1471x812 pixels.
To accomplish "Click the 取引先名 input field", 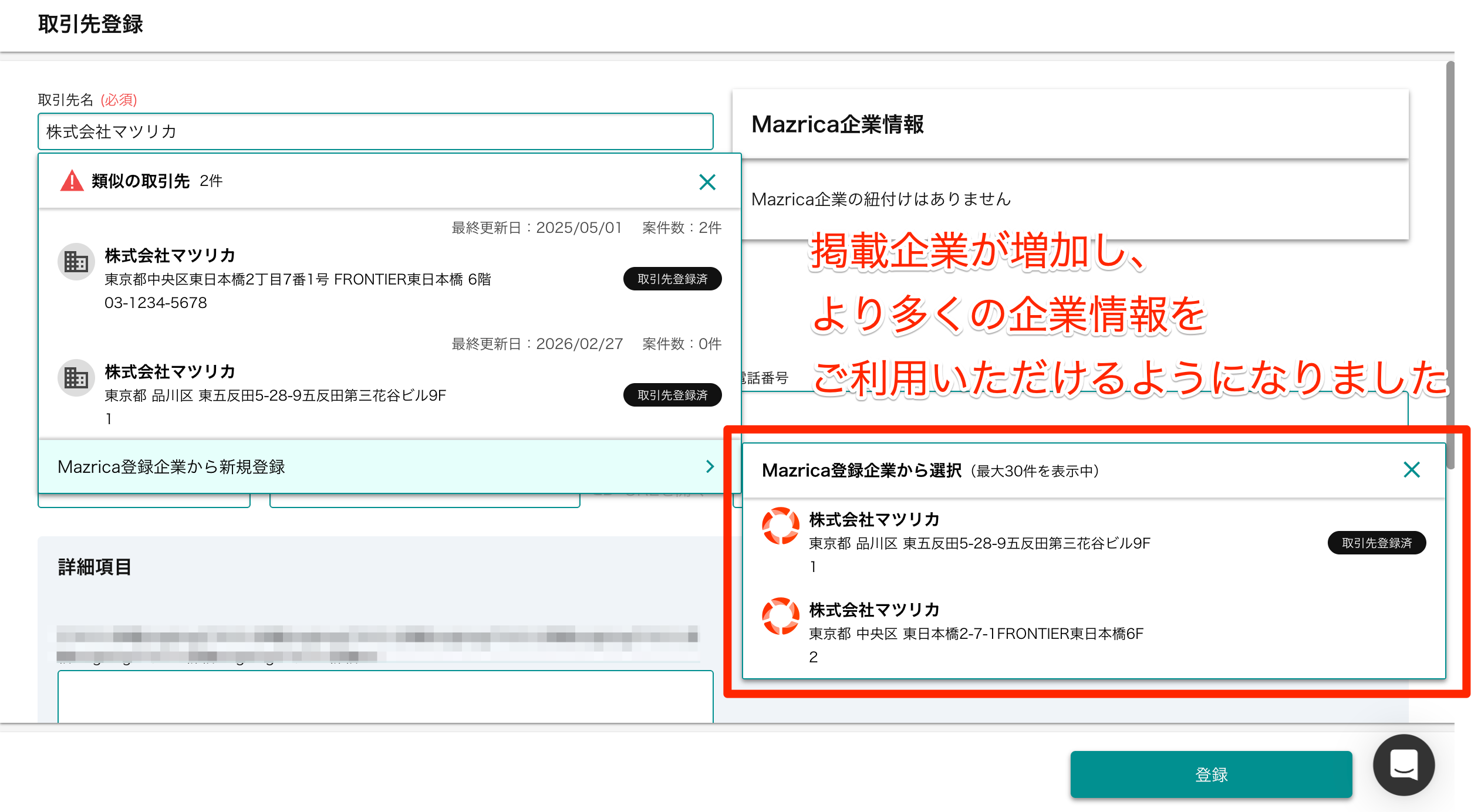I will (x=376, y=131).
